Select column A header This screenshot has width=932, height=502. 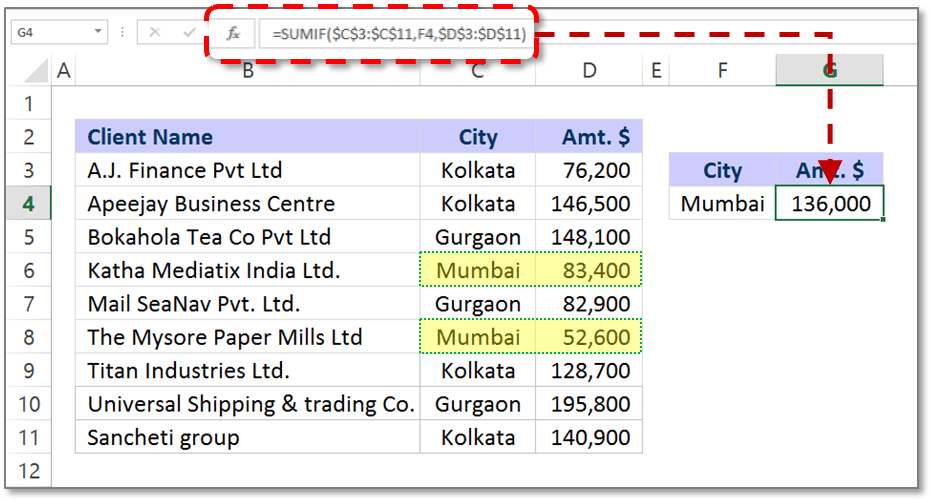tap(64, 71)
